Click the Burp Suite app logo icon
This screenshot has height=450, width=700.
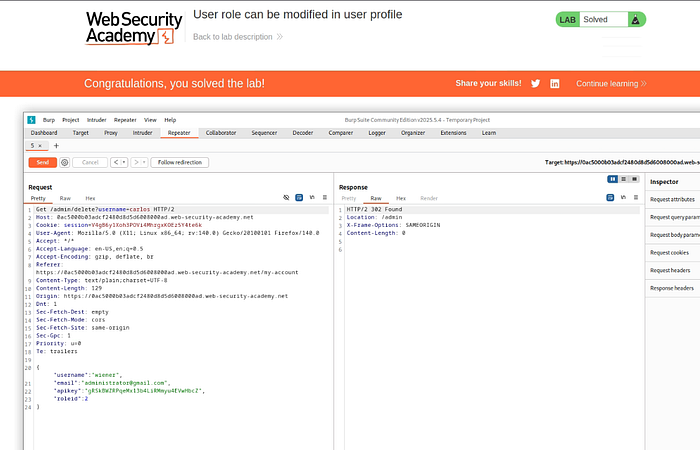(31, 120)
